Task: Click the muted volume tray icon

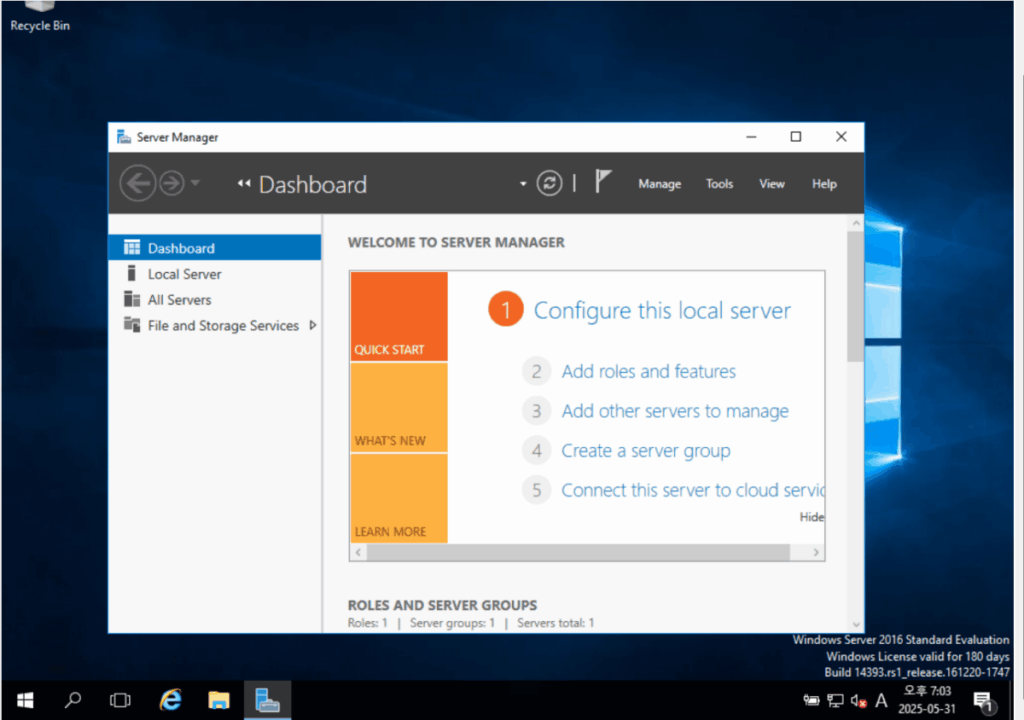Action: (x=859, y=702)
